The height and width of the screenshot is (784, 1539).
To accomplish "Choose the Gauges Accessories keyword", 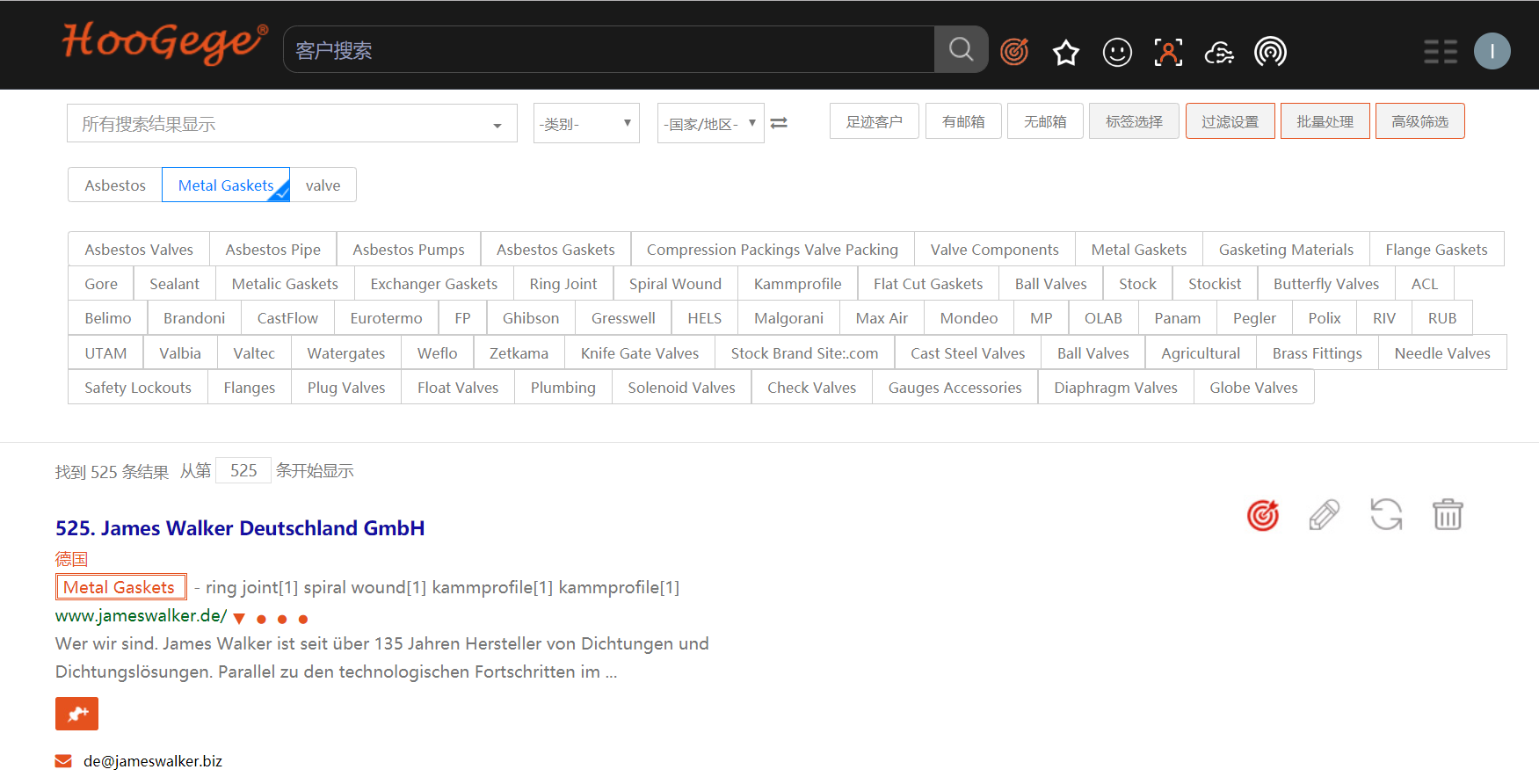I will click(x=955, y=388).
